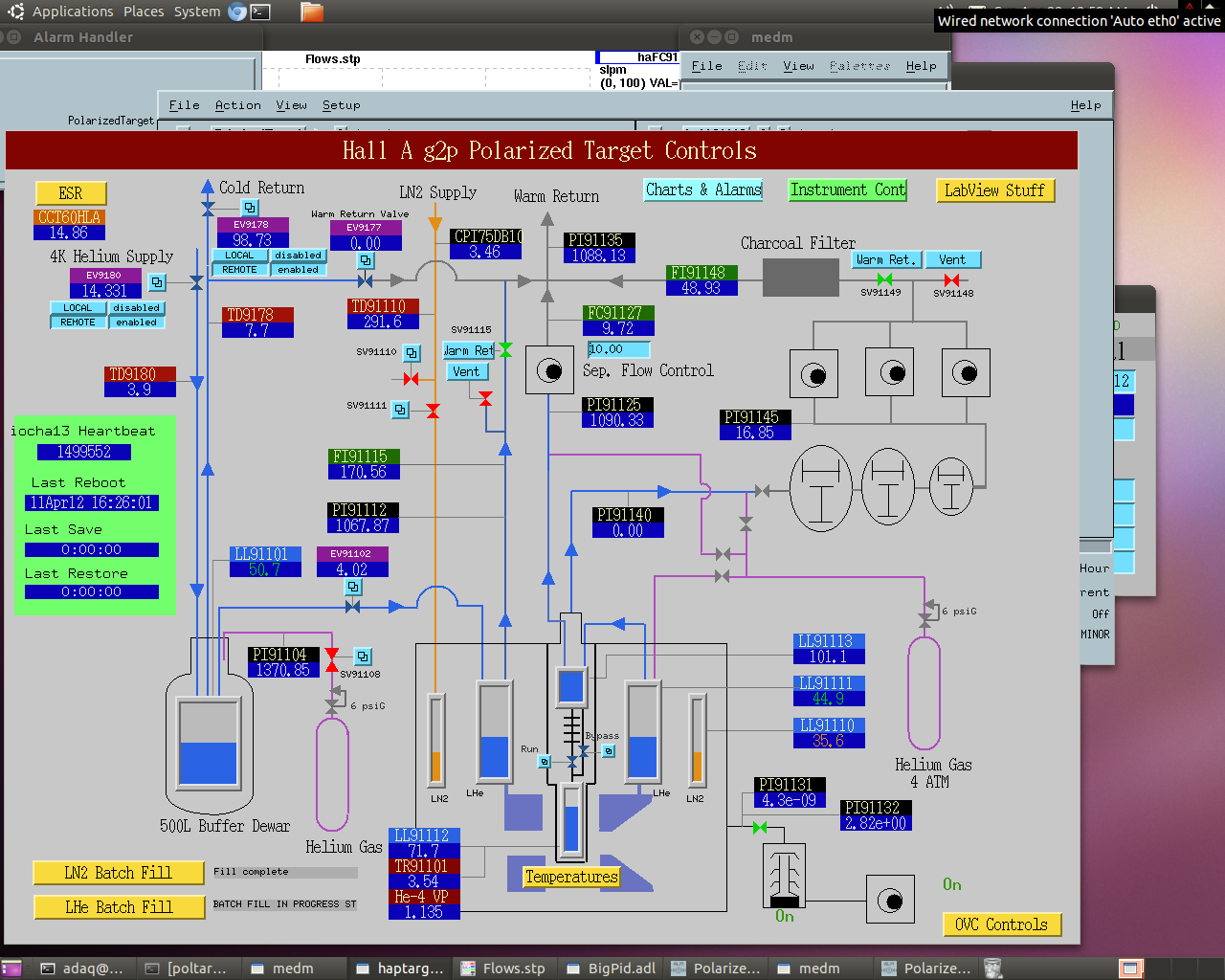Screen dimensions: 1225x980
Task: Click the Bypass valve display icon
Action: 609,751
